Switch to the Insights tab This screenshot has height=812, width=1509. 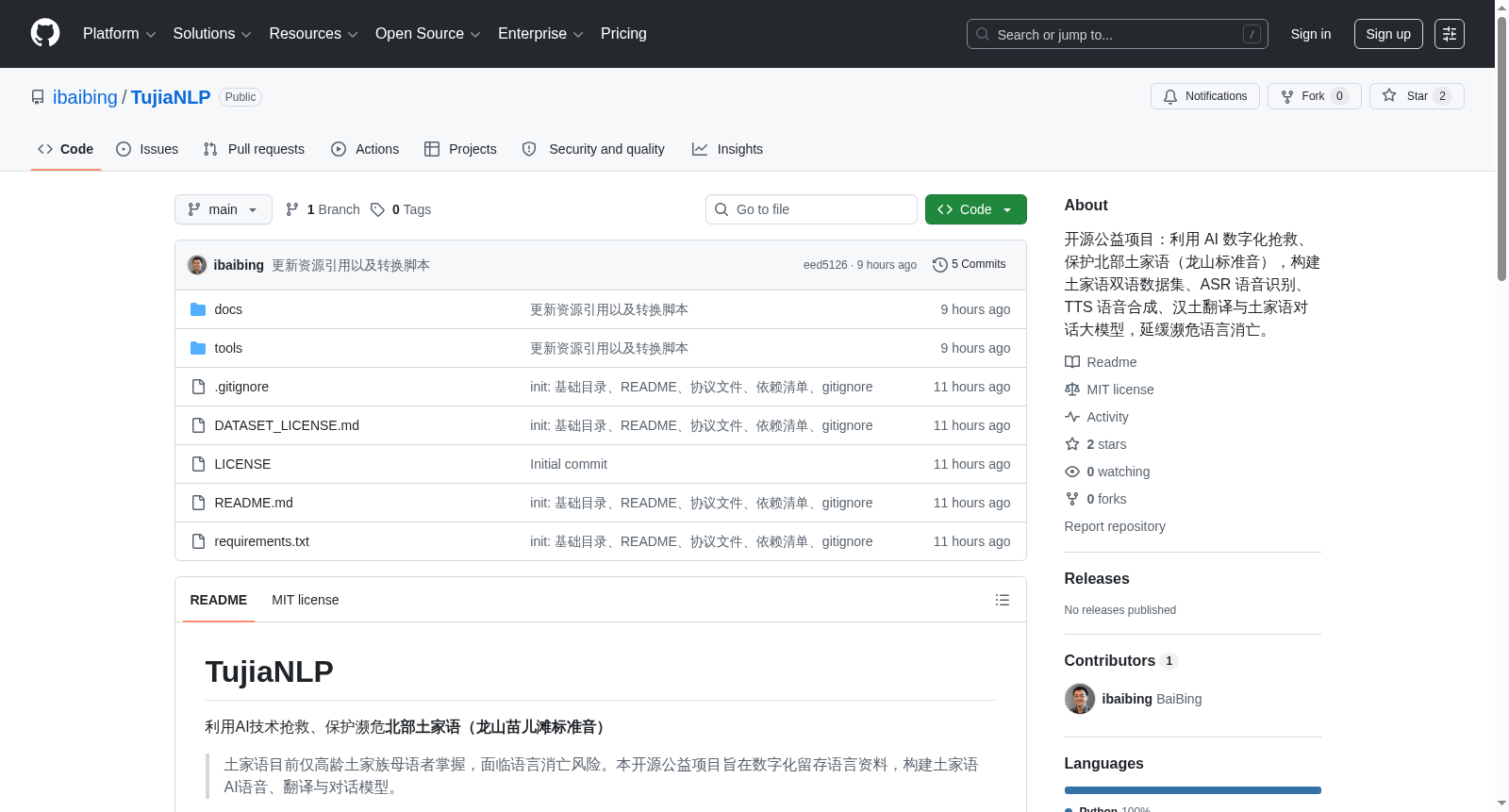click(727, 149)
